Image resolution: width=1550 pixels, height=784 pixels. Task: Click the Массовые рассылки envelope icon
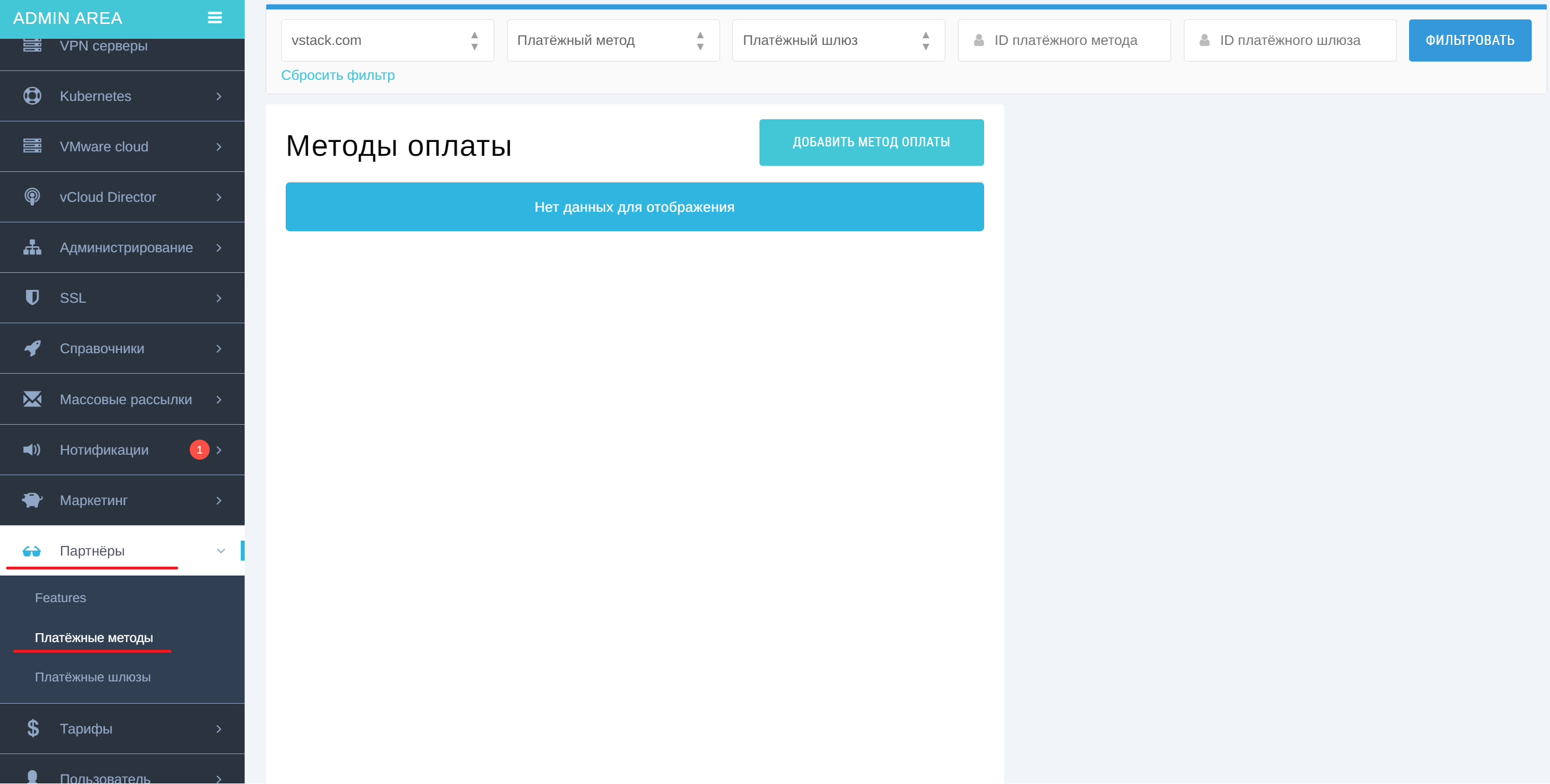[33, 399]
